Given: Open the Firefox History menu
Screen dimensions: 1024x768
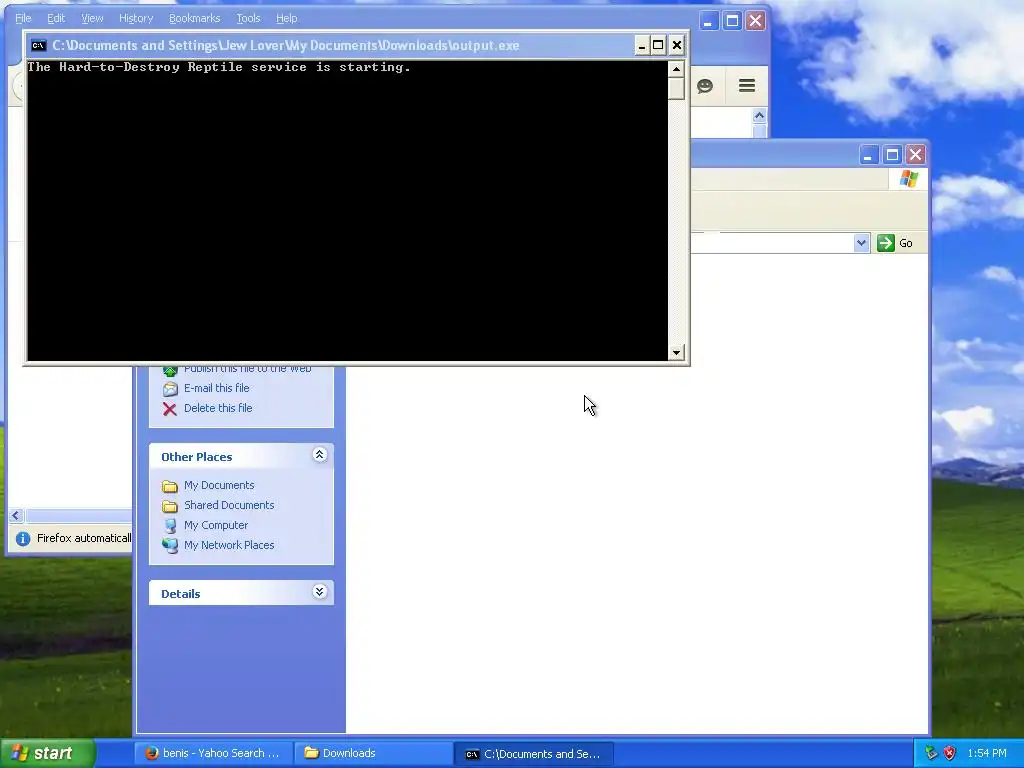Looking at the screenshot, I should [x=136, y=18].
